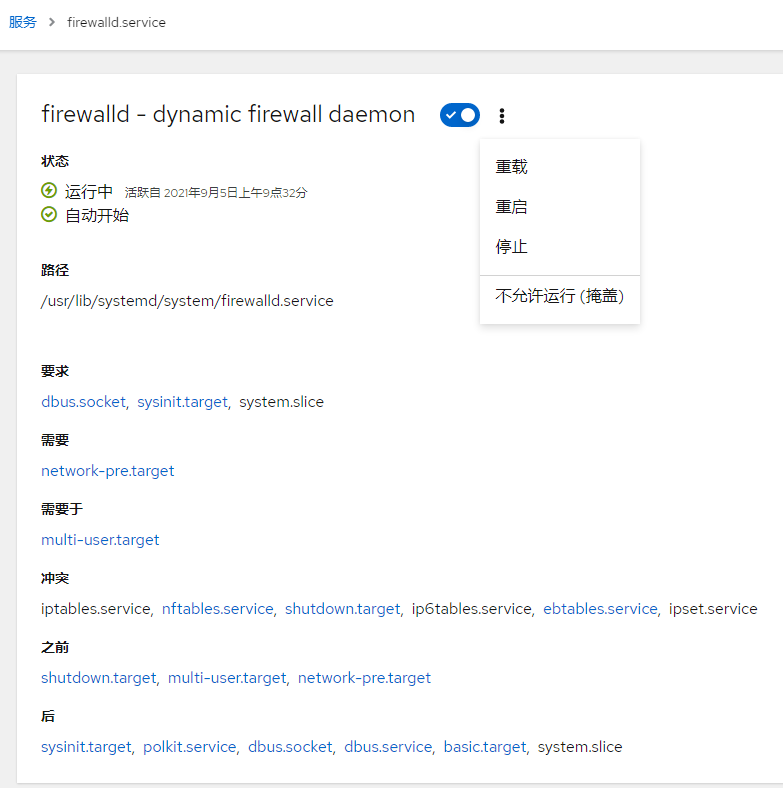The width and height of the screenshot is (783, 788).
Task: Open network-pre.target under 之前
Action: pos(364,677)
